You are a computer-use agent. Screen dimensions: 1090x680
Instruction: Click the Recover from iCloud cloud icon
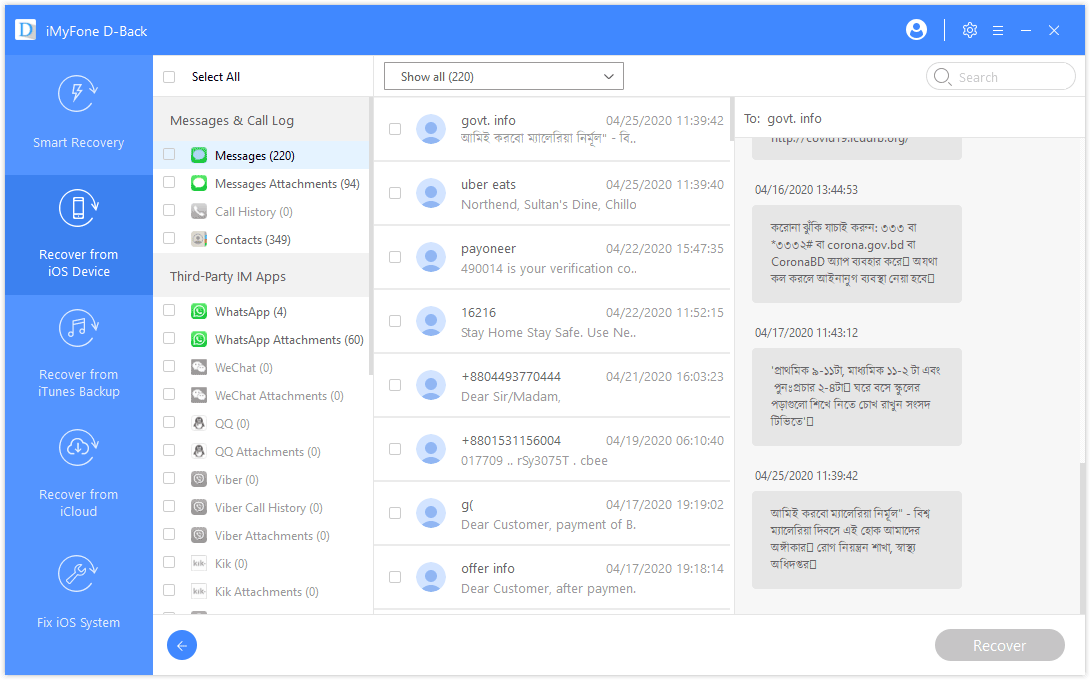click(x=78, y=448)
